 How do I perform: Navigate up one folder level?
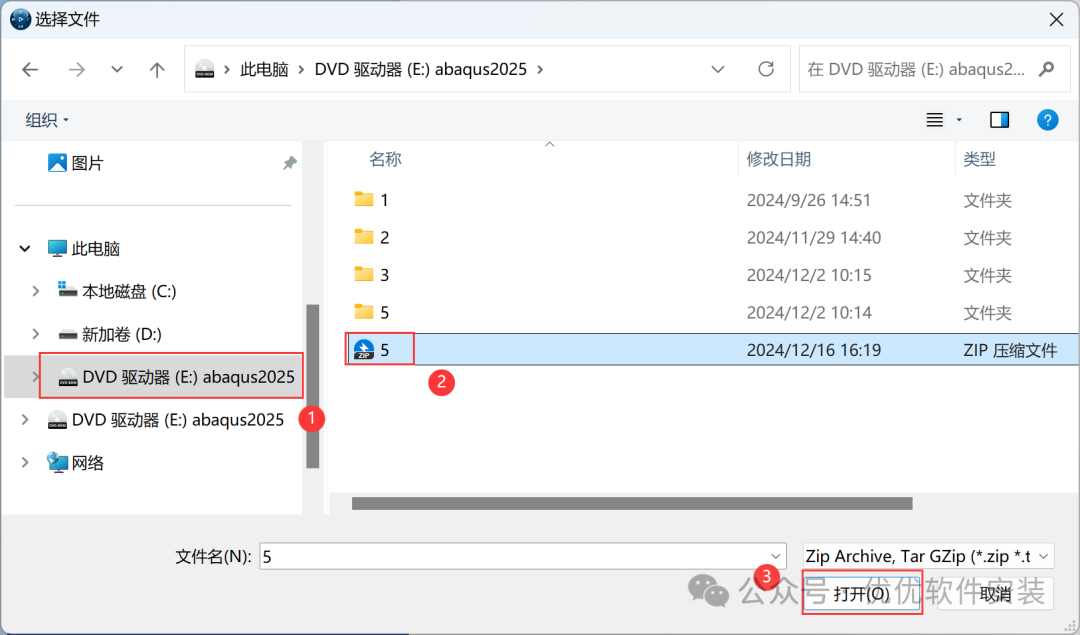(156, 69)
